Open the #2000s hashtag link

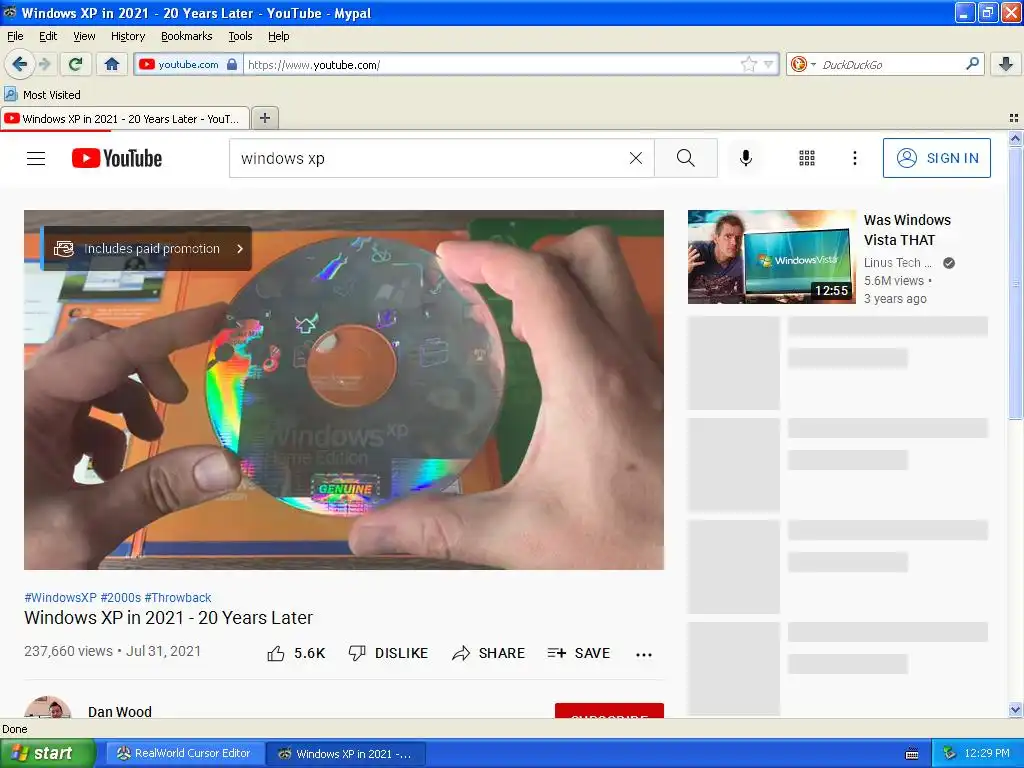(120, 598)
